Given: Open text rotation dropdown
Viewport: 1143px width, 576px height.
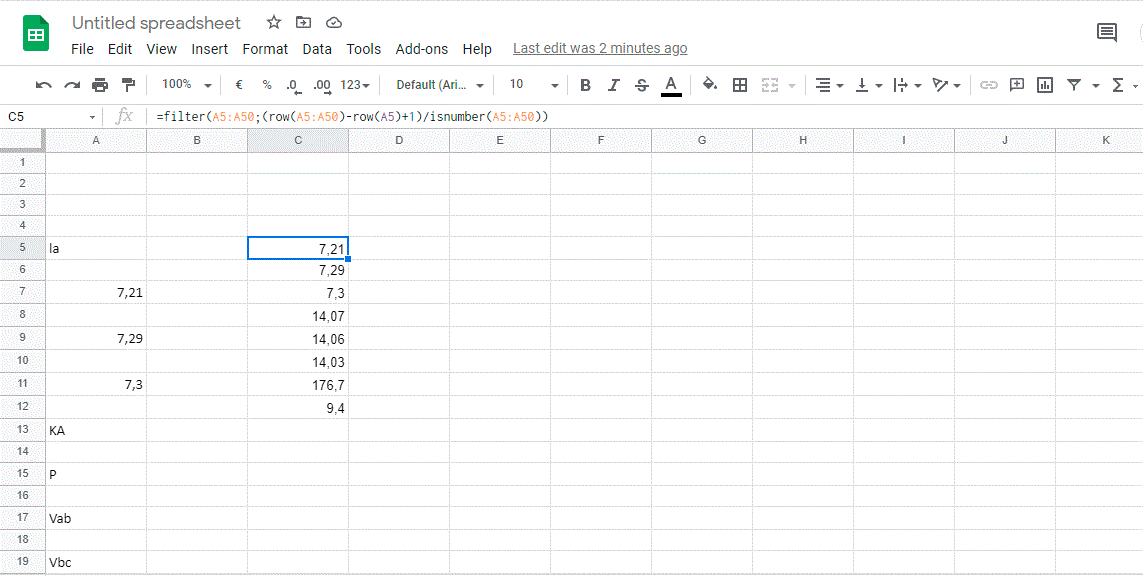Looking at the screenshot, I should click(x=947, y=85).
